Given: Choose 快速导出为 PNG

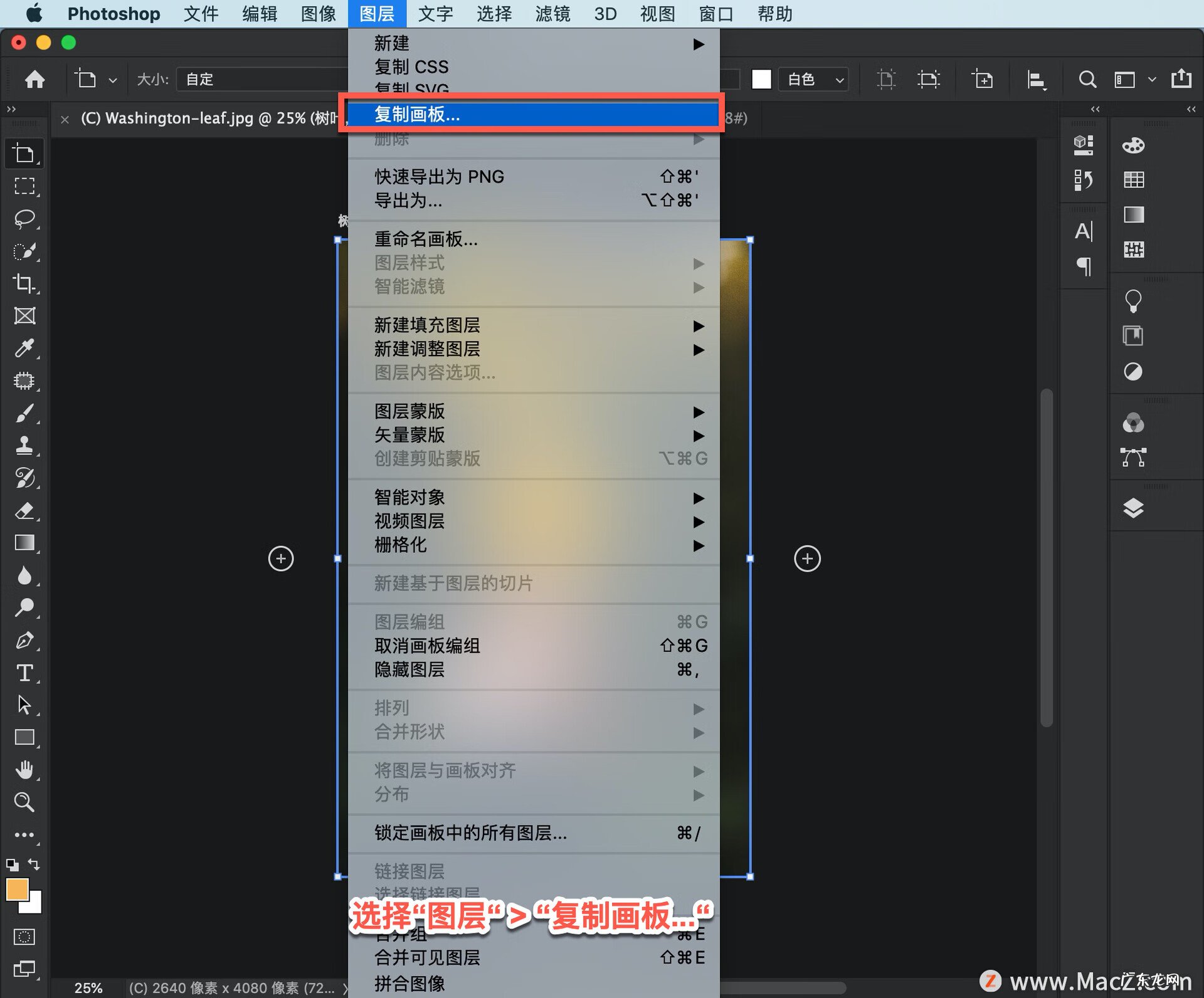Looking at the screenshot, I should tap(439, 176).
